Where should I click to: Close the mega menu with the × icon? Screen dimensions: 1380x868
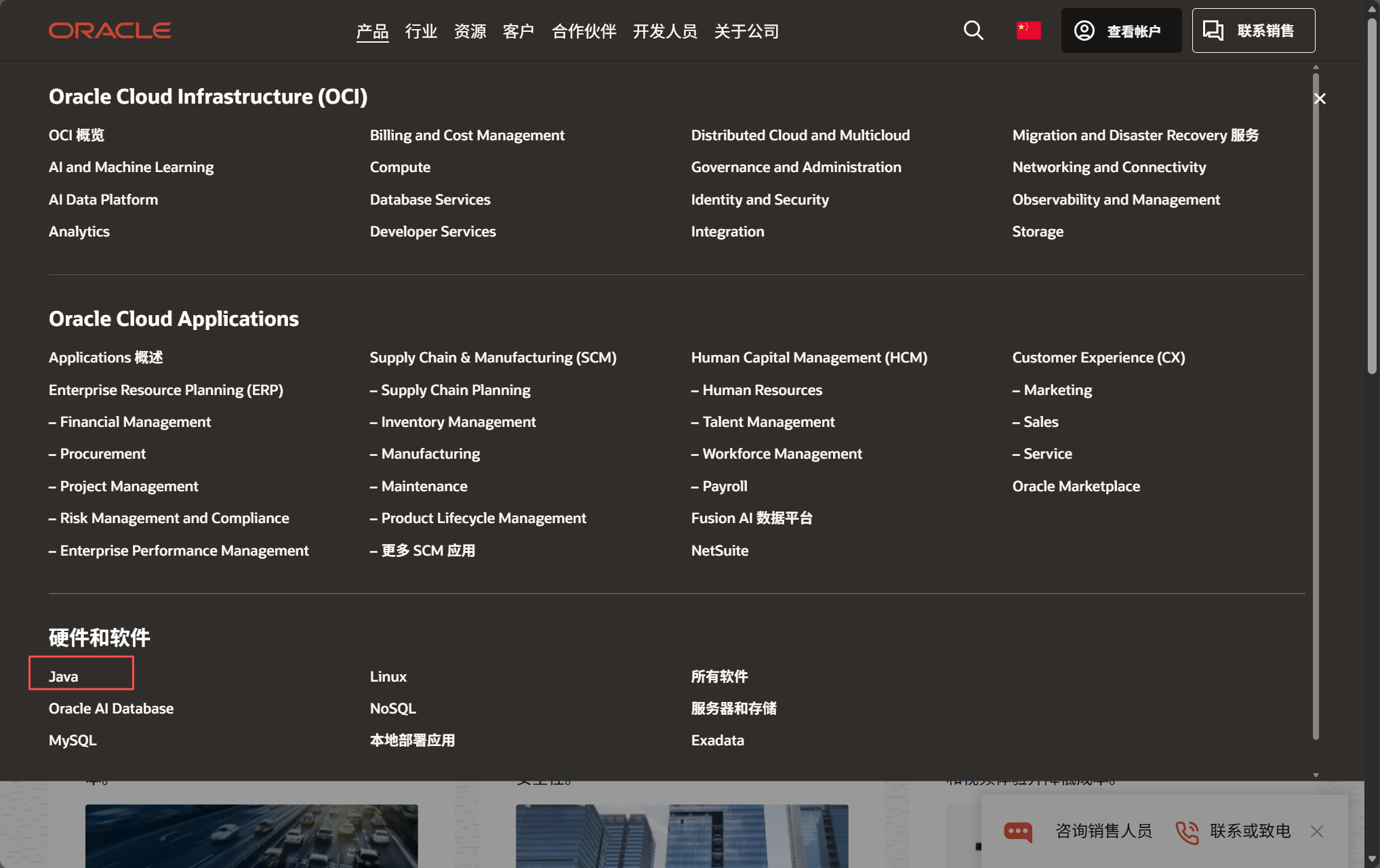(1319, 98)
